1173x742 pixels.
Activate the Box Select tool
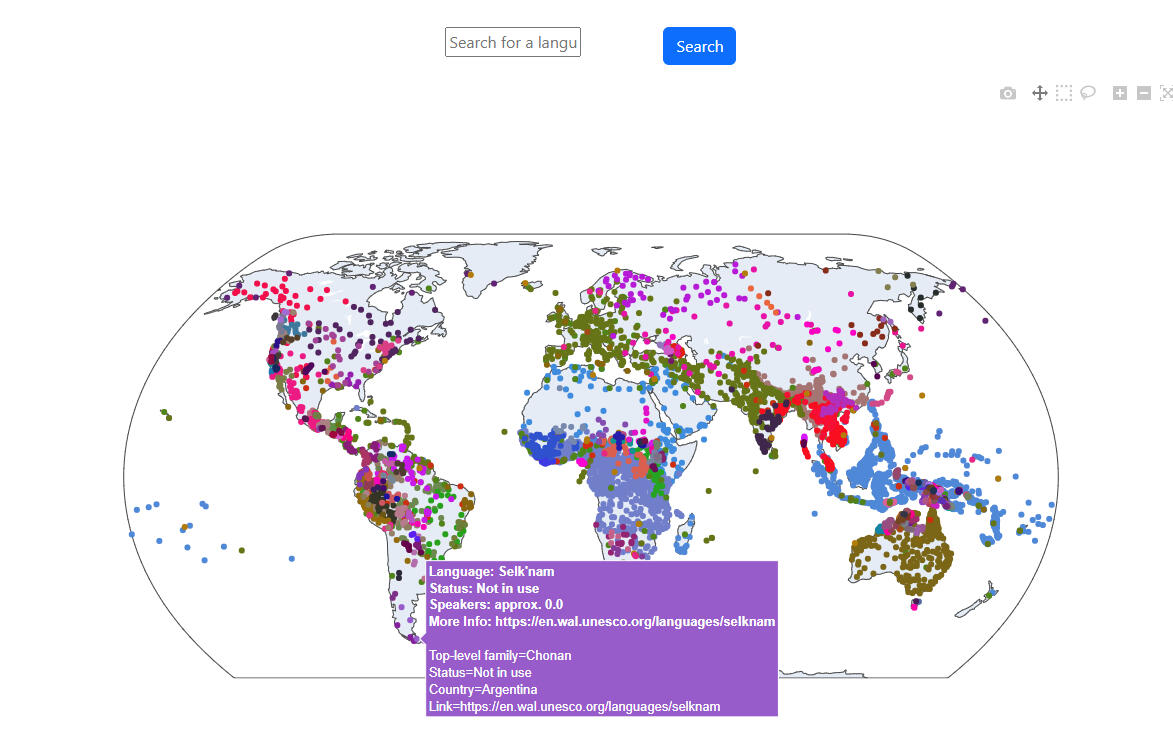(x=1064, y=93)
